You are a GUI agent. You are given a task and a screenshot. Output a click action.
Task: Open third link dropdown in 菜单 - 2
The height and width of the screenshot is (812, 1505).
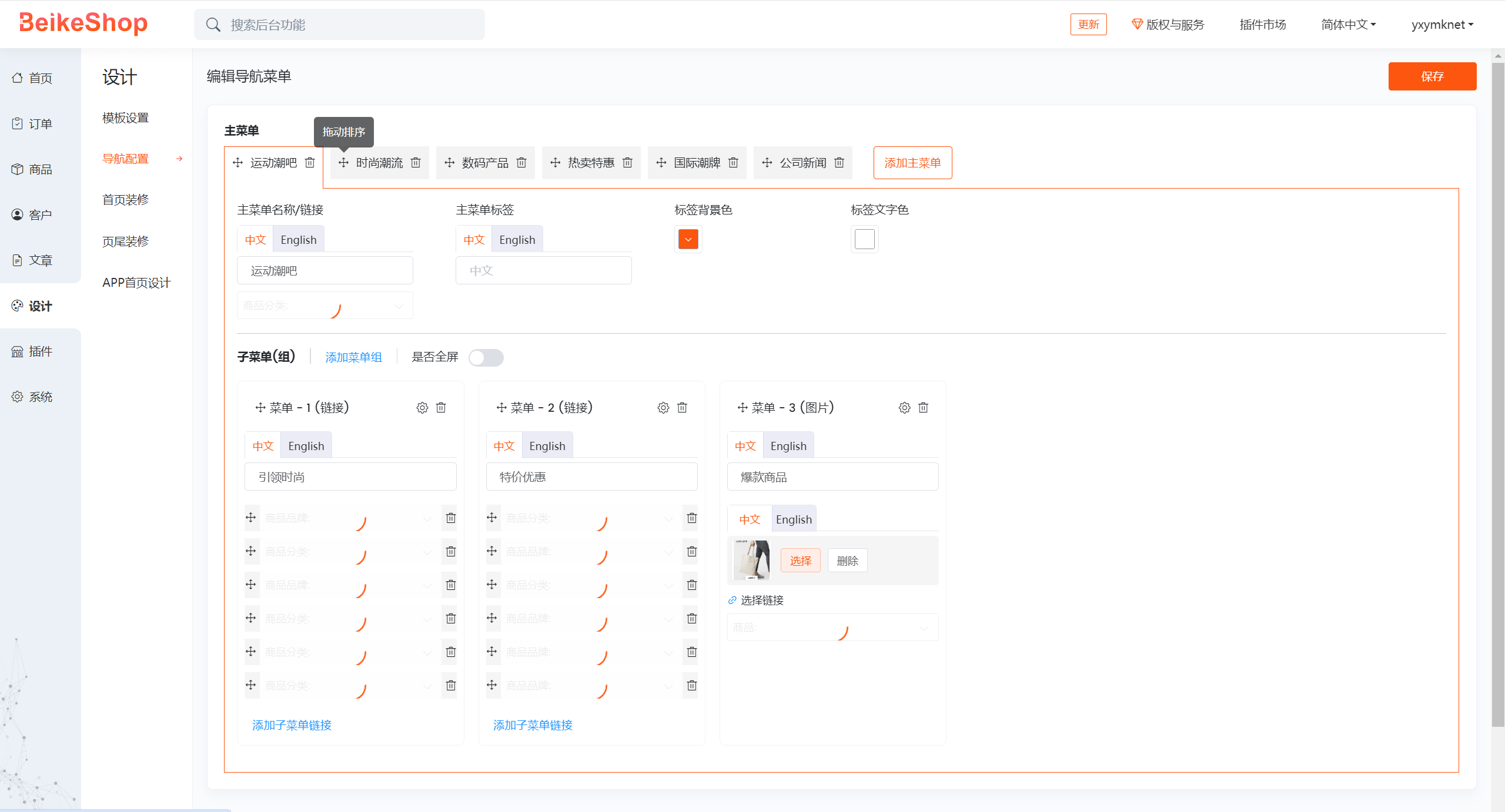591,585
